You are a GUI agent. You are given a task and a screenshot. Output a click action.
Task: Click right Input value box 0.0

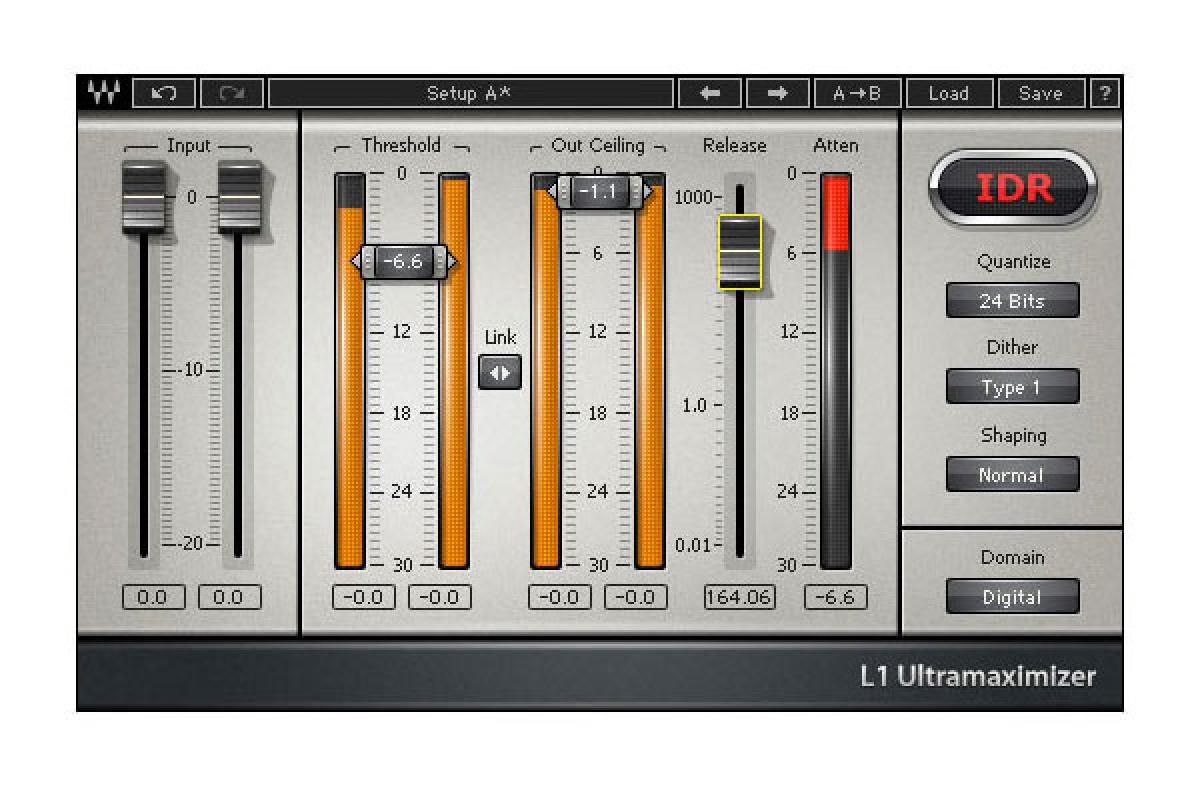click(x=229, y=598)
